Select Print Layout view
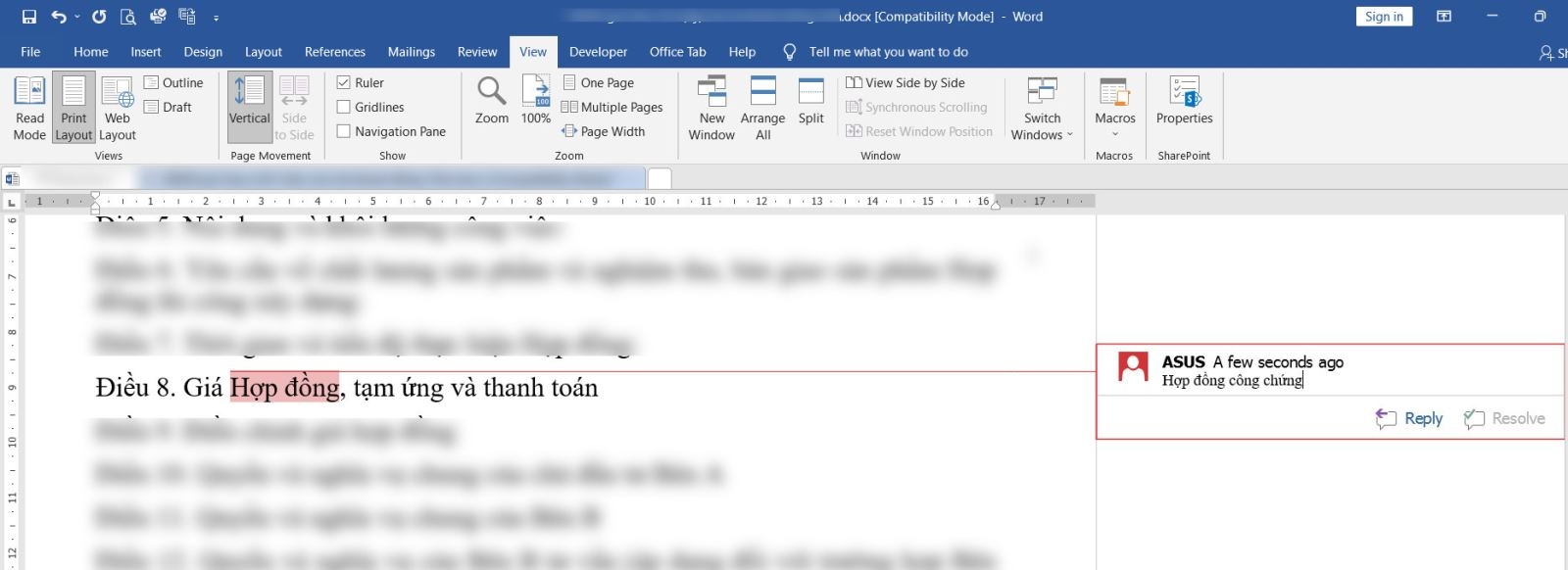Screen dimensions: 1568x570 tap(73, 108)
